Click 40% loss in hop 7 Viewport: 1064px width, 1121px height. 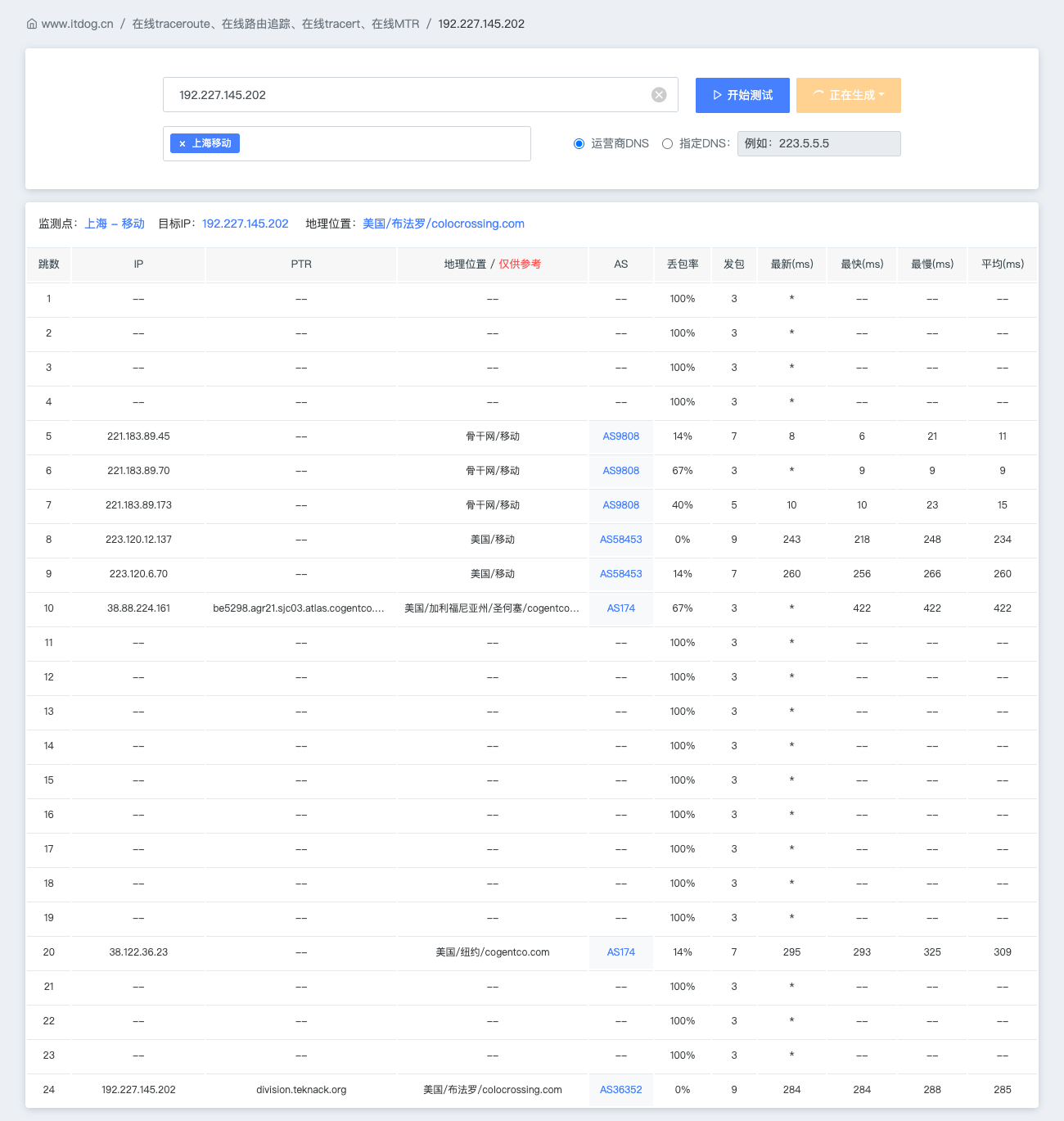(683, 505)
